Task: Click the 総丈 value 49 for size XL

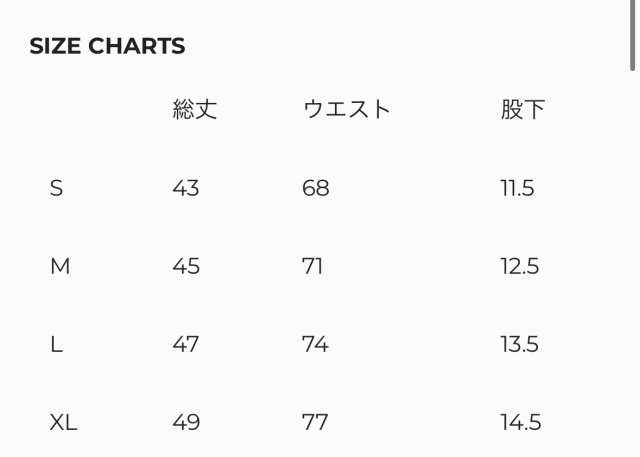Action: click(x=186, y=422)
